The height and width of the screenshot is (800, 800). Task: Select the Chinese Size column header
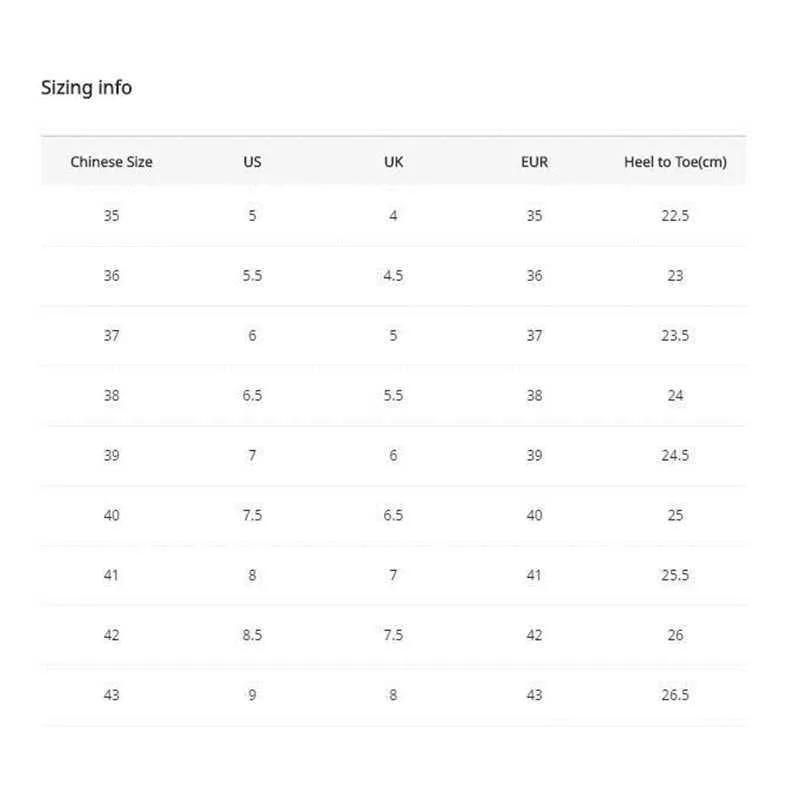tap(111, 162)
